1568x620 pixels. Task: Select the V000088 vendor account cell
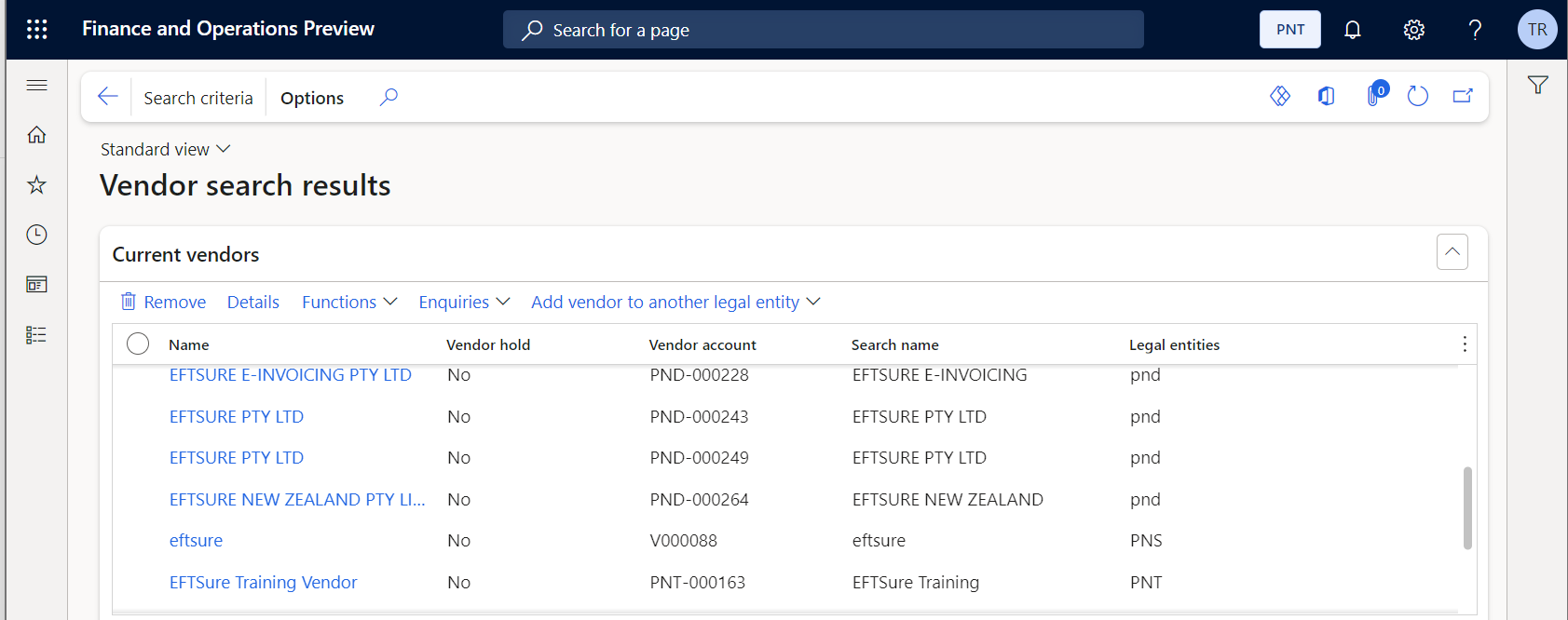pos(684,541)
